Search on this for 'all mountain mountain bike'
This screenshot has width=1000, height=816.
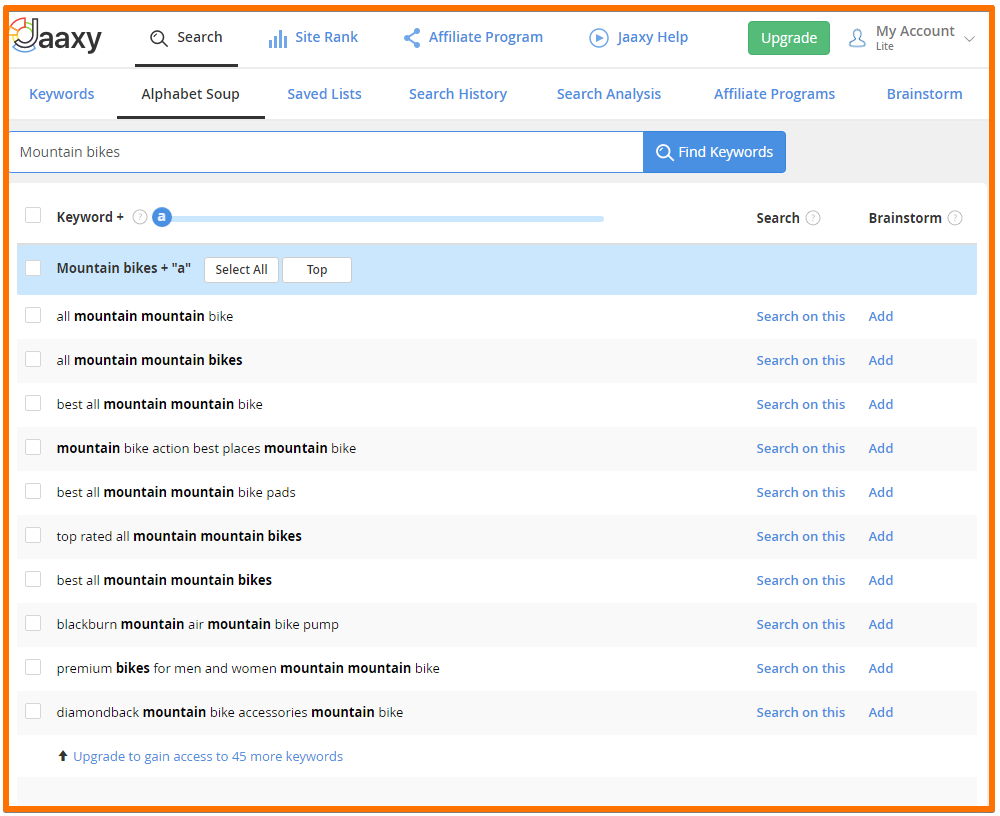click(x=800, y=316)
